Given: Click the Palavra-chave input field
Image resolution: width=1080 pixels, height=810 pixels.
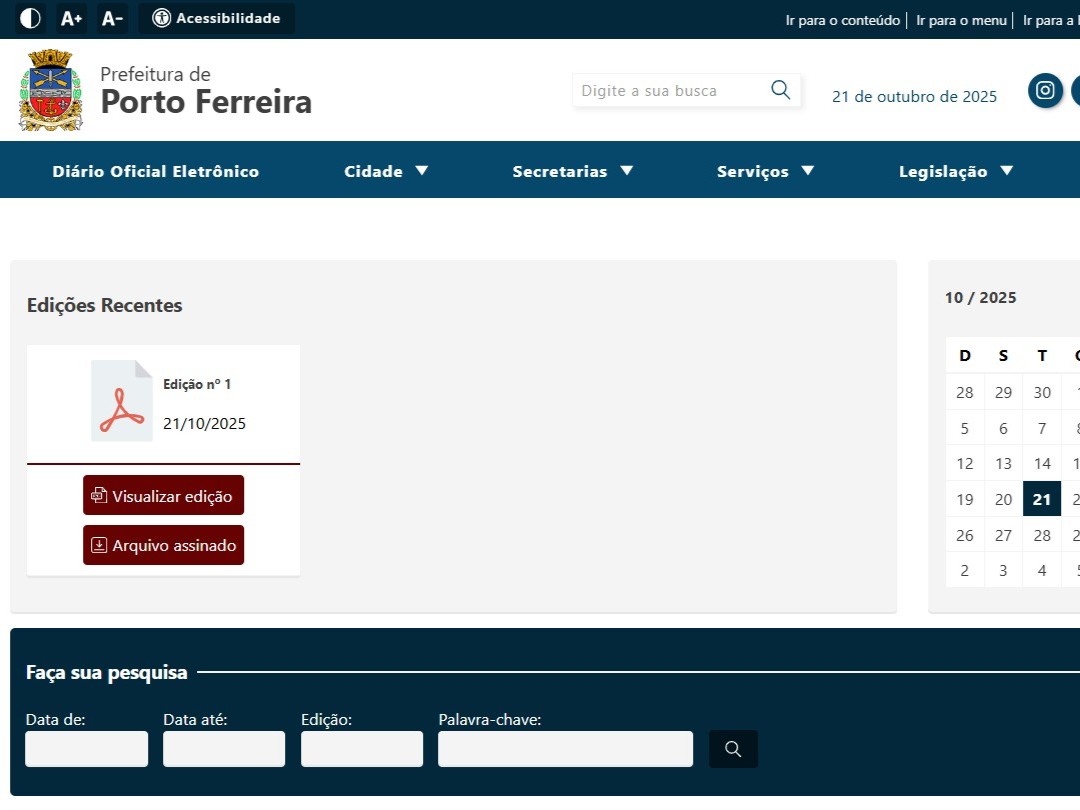Looking at the screenshot, I should (x=565, y=749).
